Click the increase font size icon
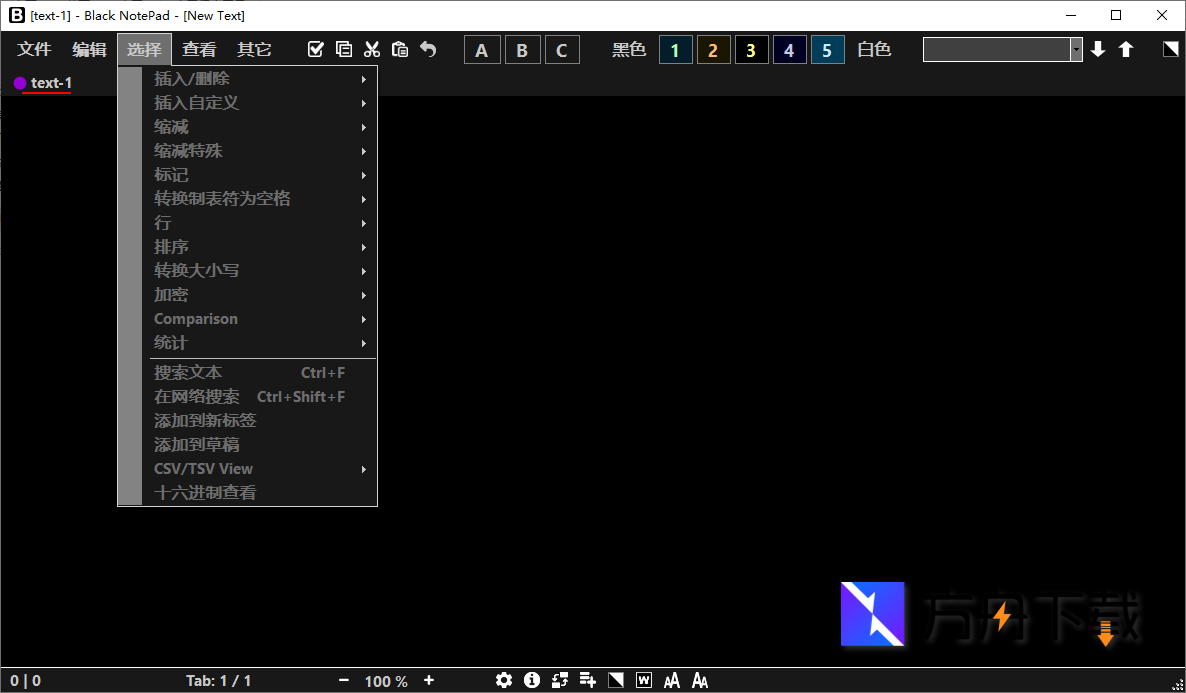 (672, 680)
